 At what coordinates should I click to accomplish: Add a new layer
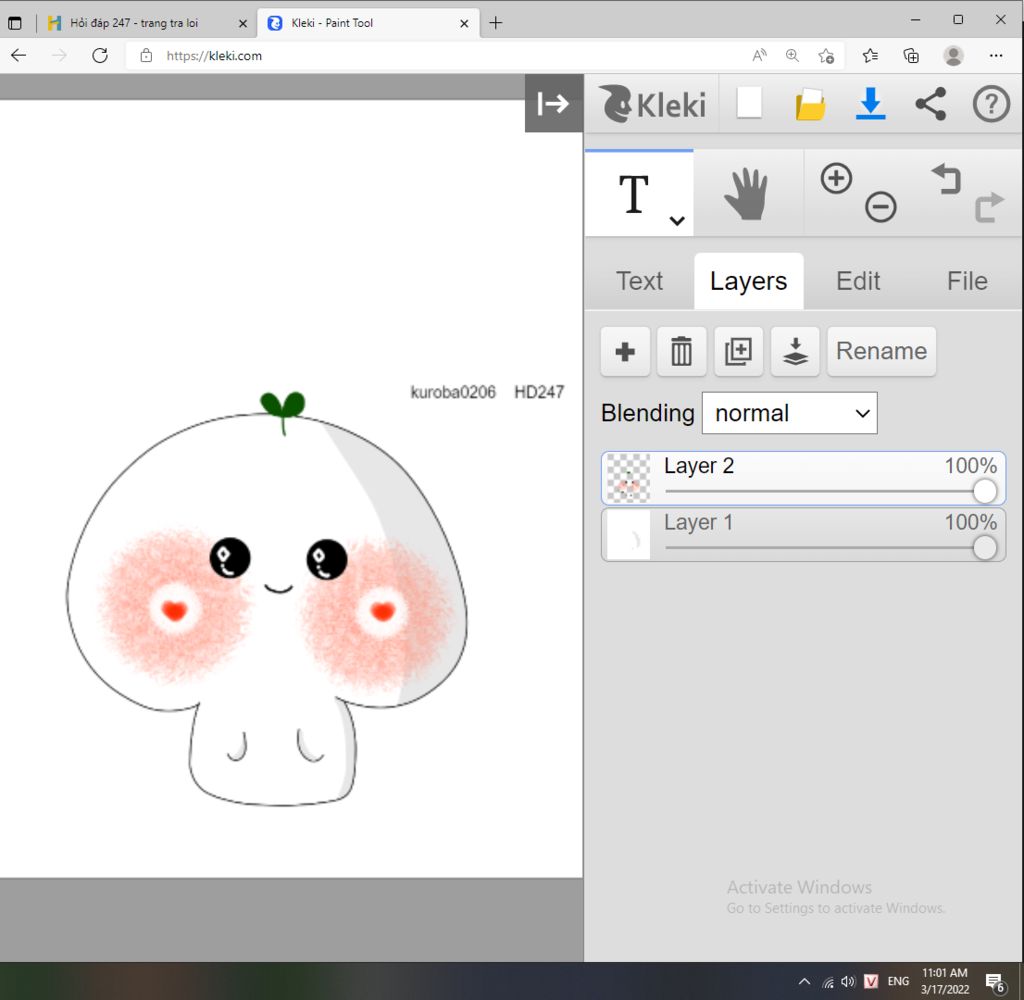[625, 351]
